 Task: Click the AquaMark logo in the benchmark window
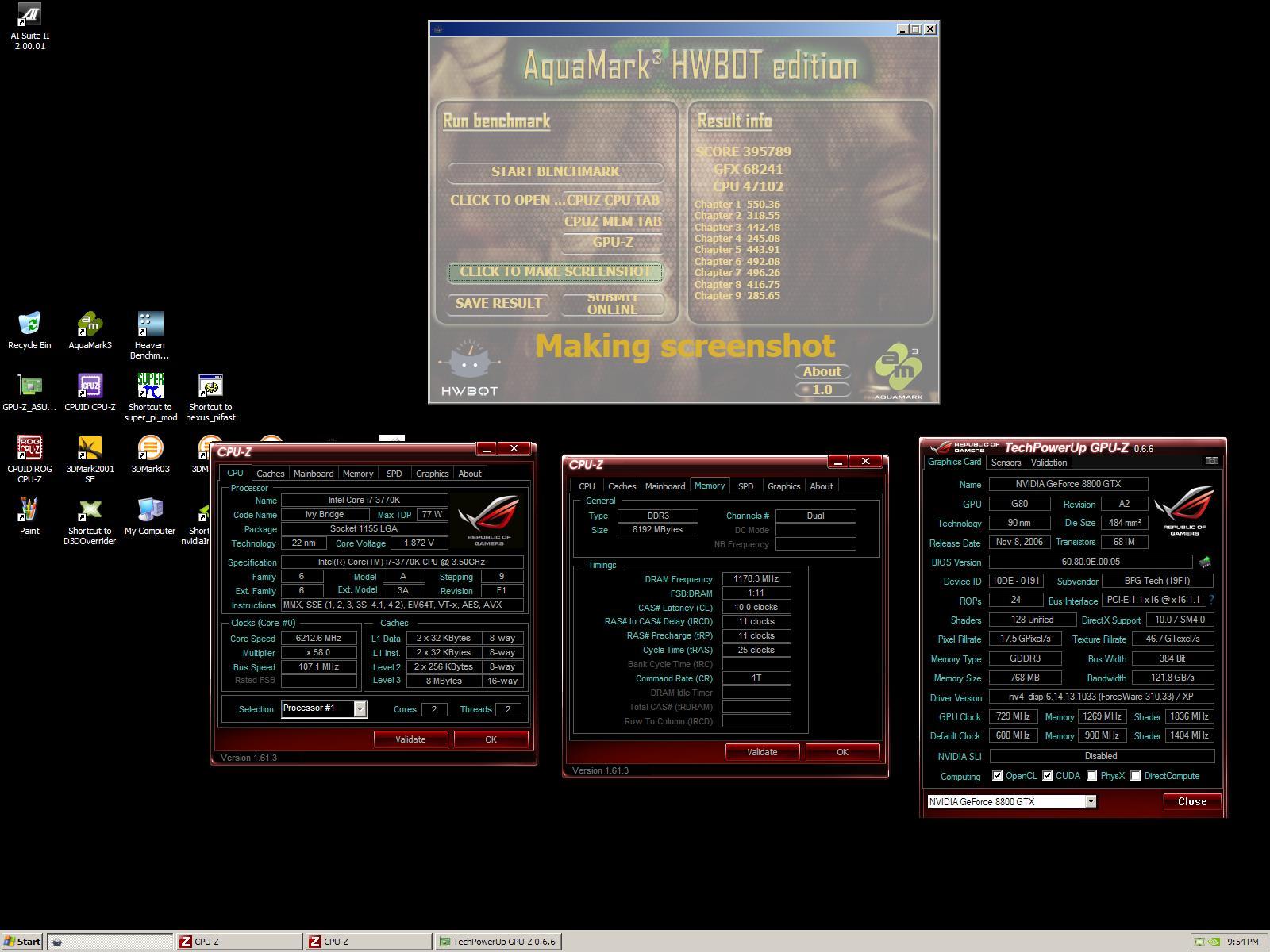click(x=899, y=371)
